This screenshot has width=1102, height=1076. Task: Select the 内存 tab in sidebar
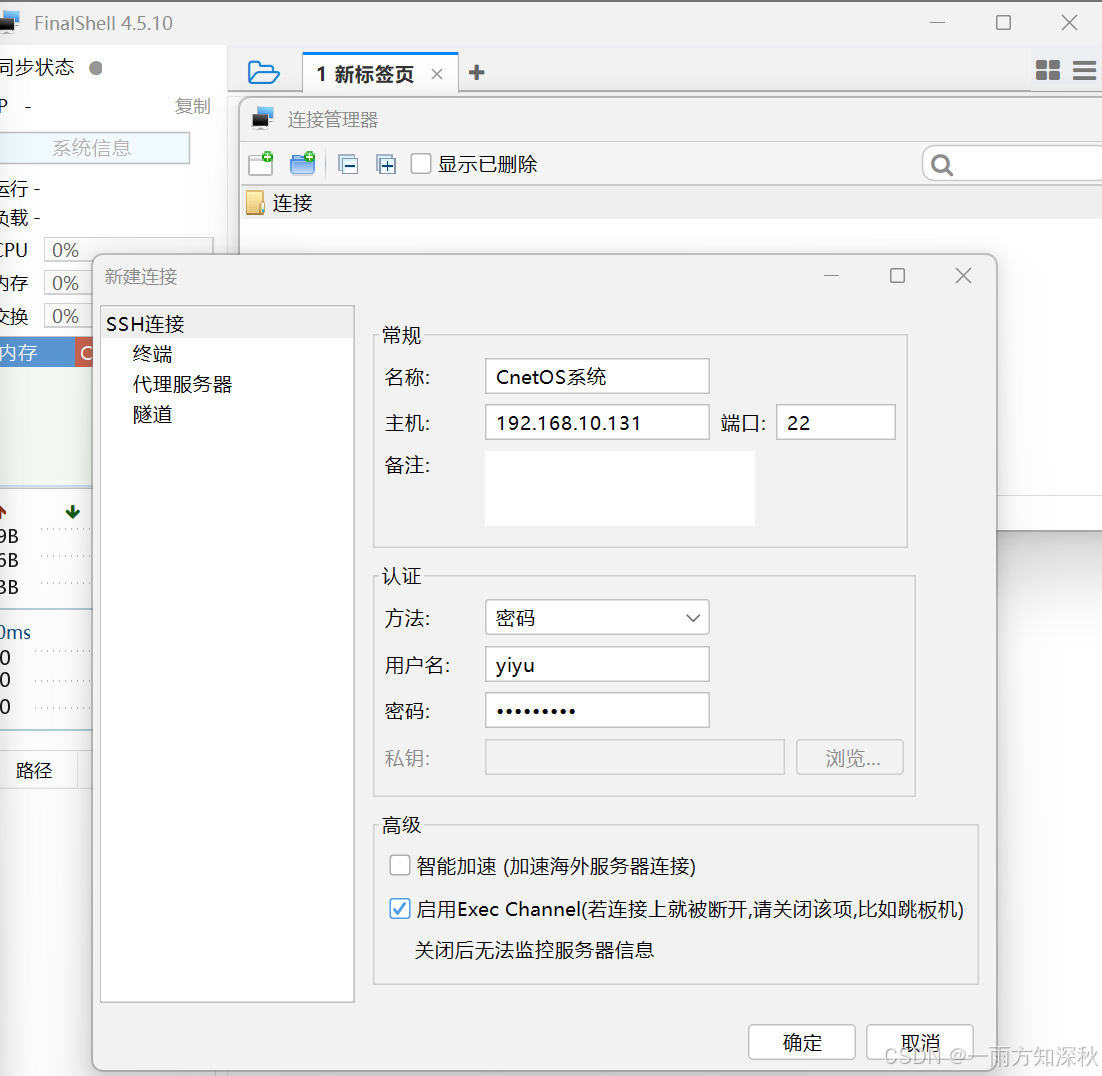(x=37, y=352)
